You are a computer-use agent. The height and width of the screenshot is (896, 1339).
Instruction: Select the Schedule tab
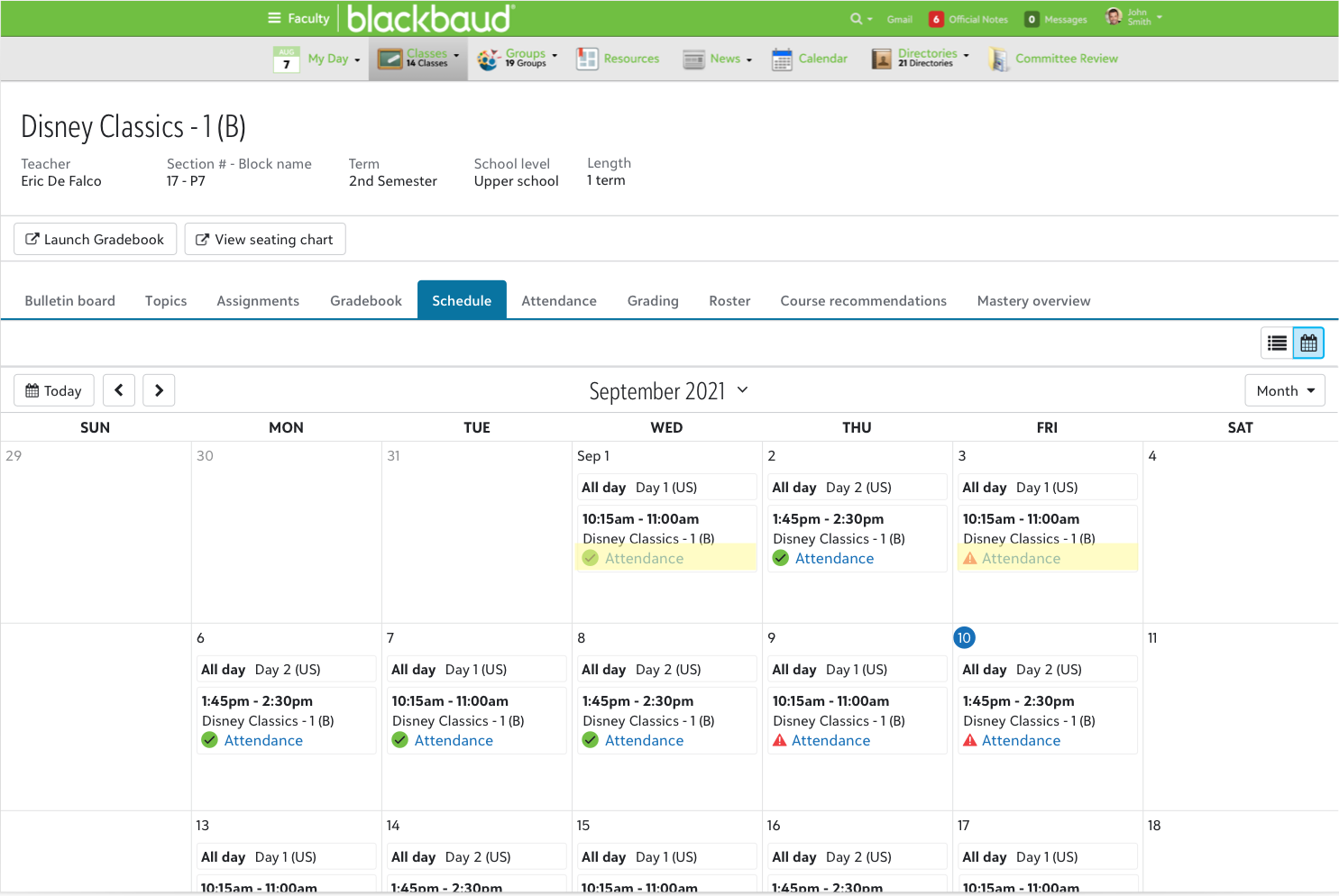[462, 300]
